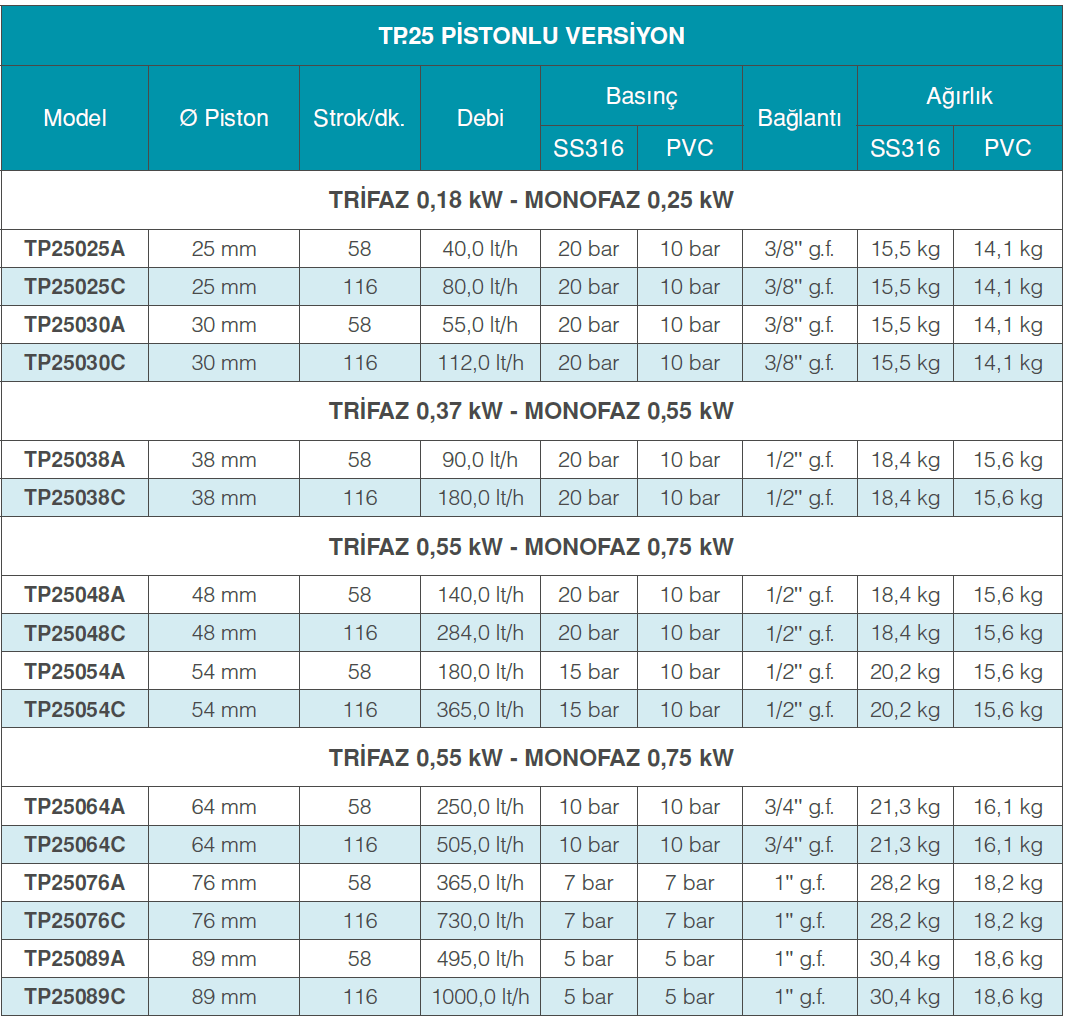Click 1" g.f. connection in TP25076C row
Image resolution: width=1065 pixels, height=1020 pixels.
799,921
